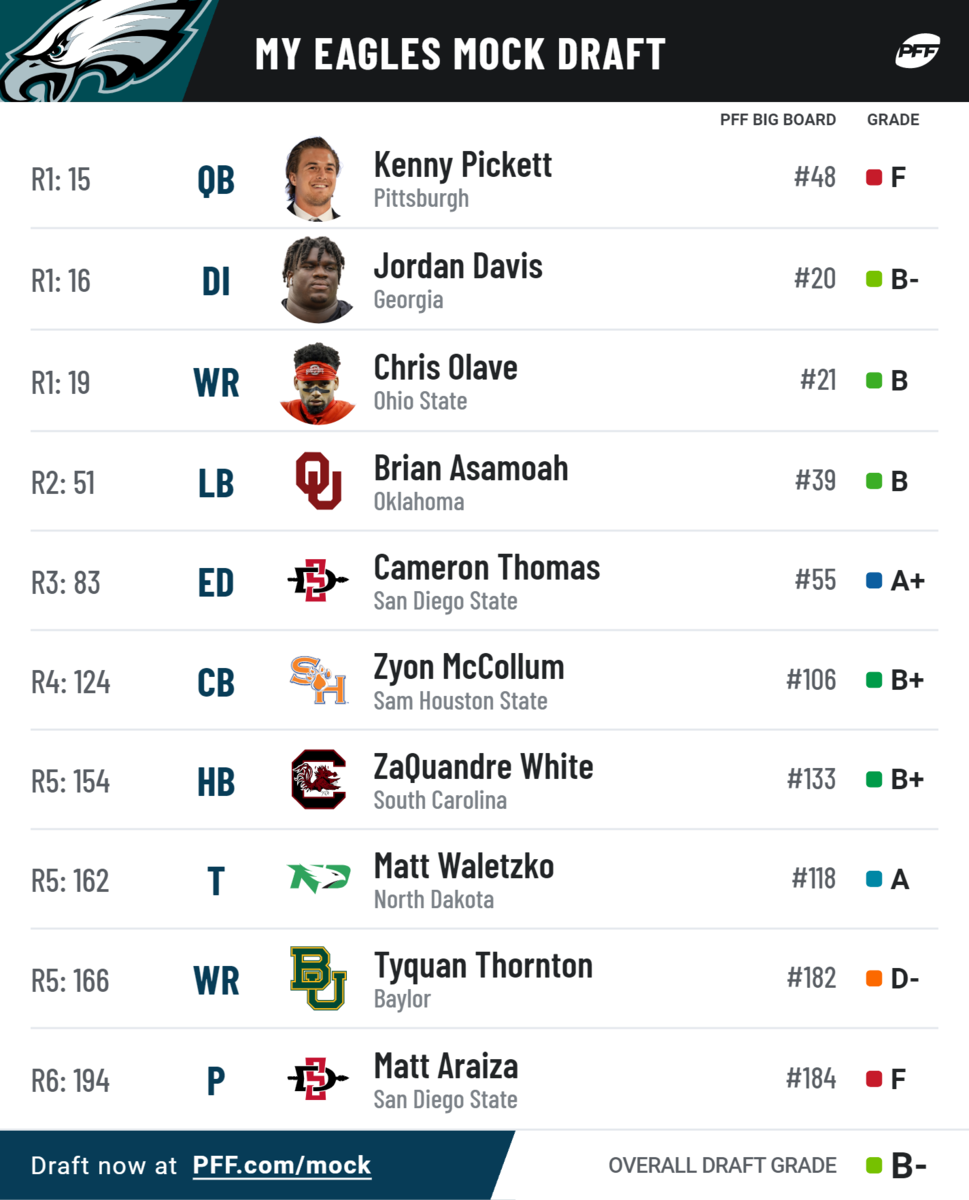Click the PFF Big Board column header

pyautogui.click(x=777, y=120)
